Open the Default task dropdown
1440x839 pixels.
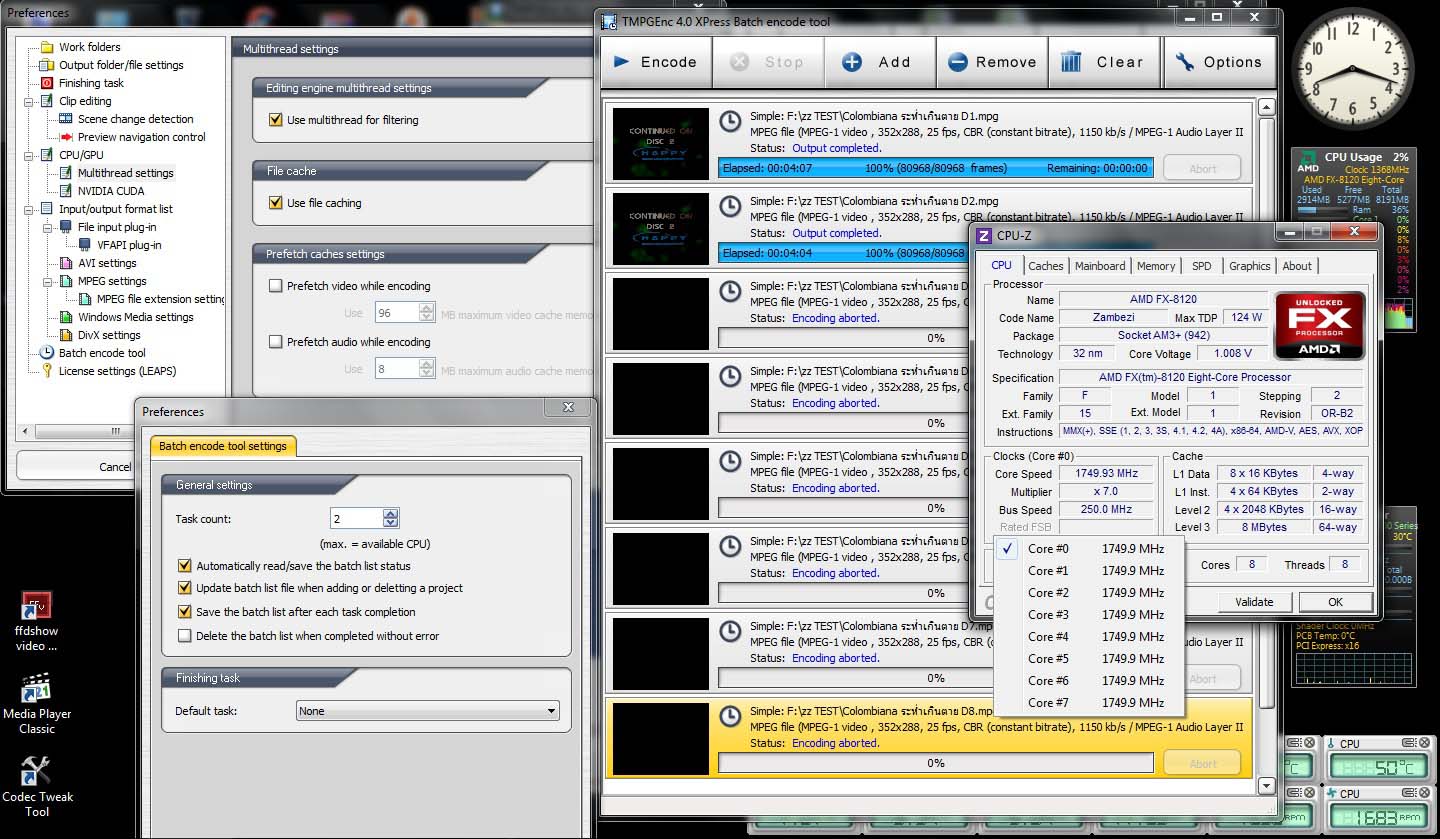click(x=428, y=711)
